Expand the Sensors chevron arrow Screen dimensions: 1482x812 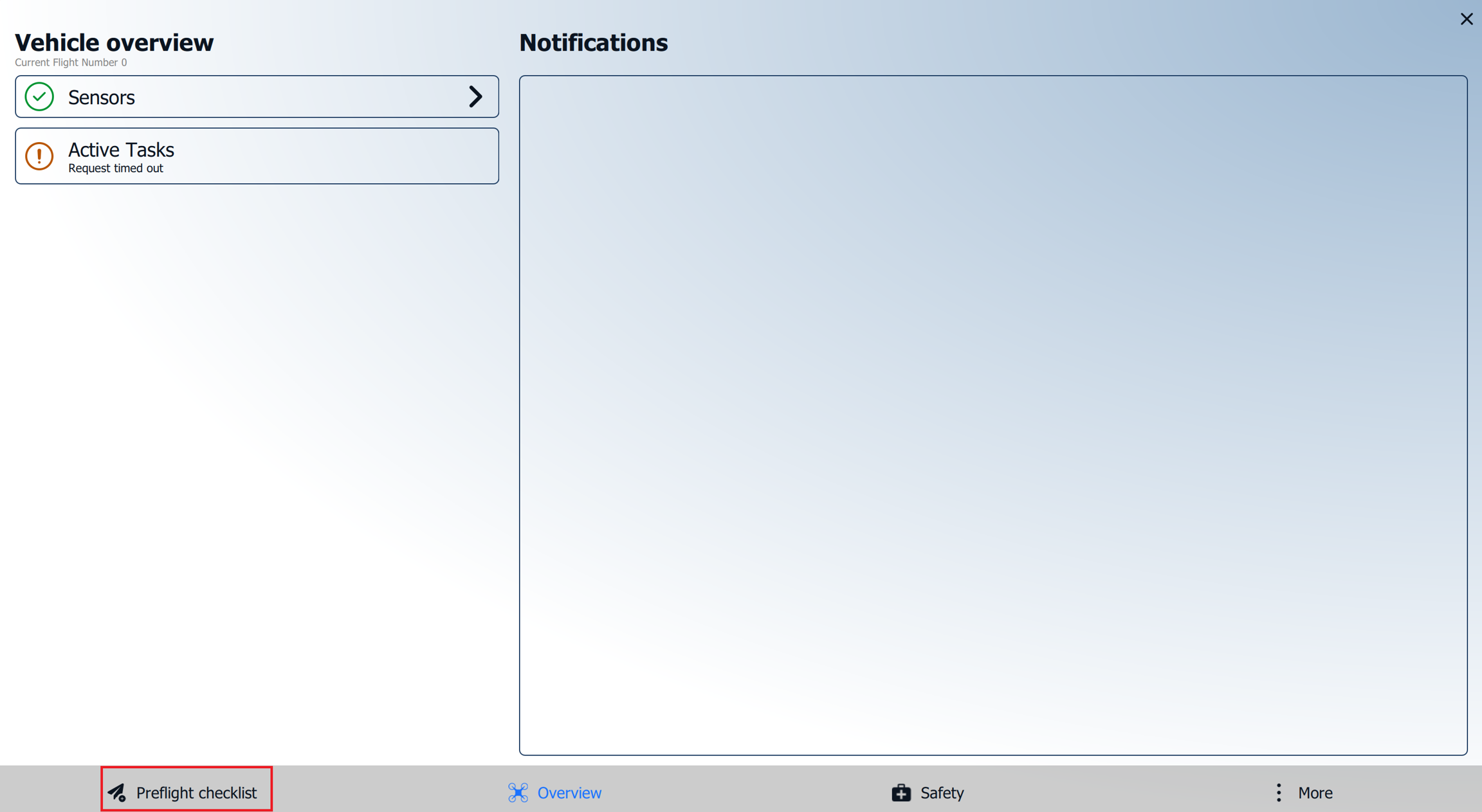coord(475,97)
